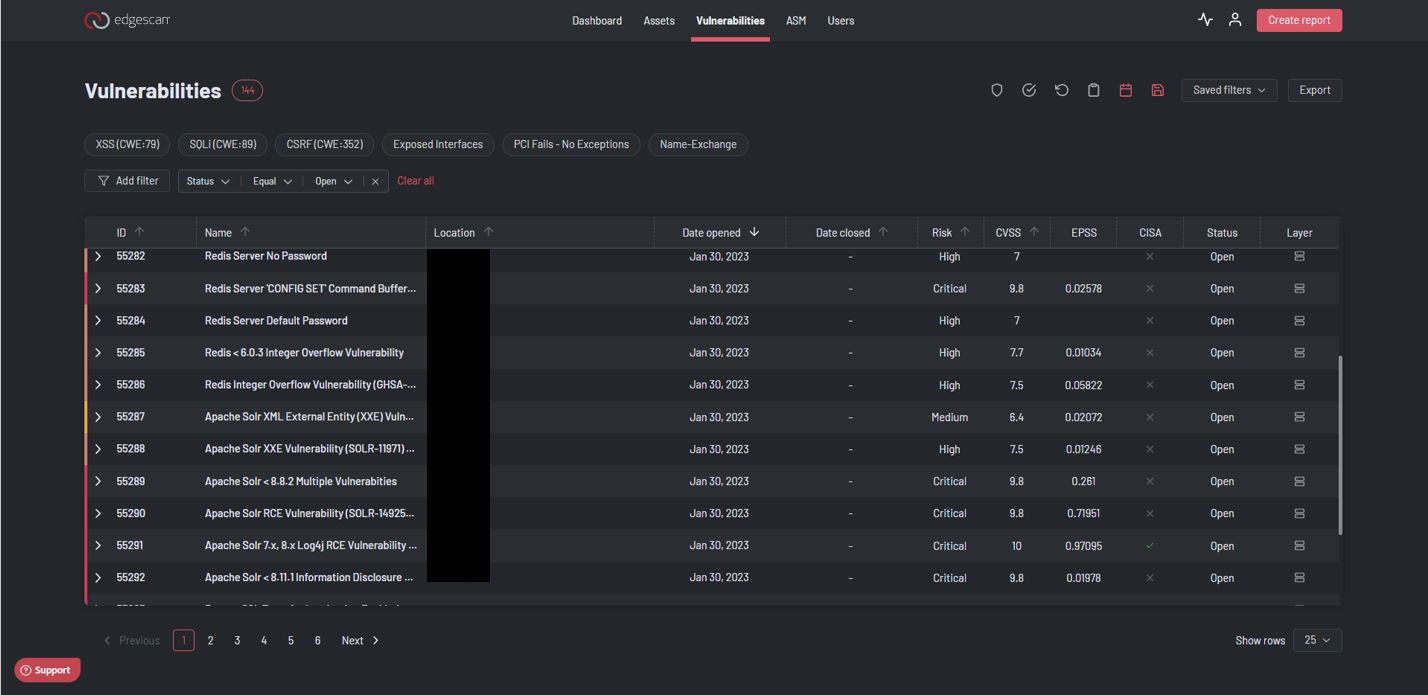Expand row 55283 details

point(98,288)
